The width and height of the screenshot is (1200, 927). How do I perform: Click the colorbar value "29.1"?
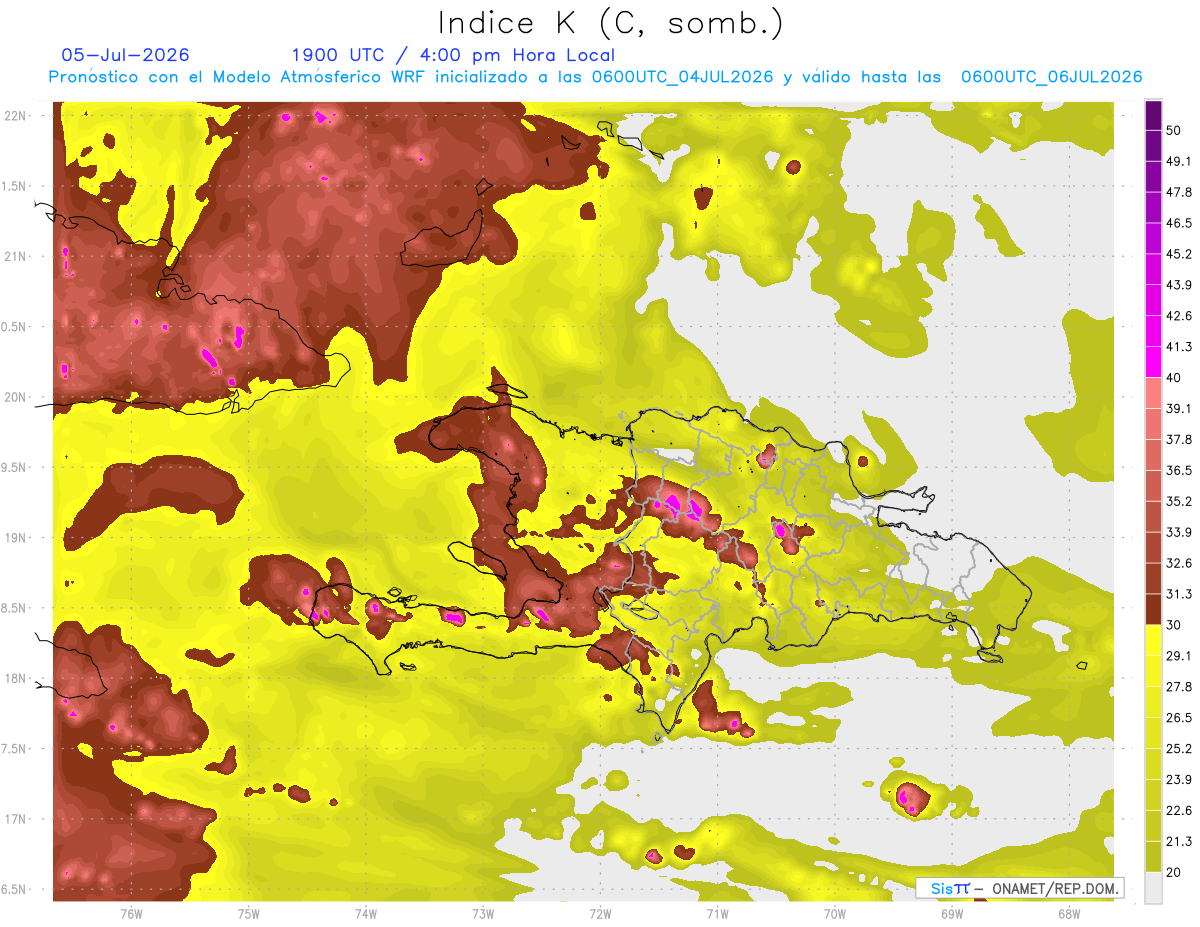pos(1179,656)
